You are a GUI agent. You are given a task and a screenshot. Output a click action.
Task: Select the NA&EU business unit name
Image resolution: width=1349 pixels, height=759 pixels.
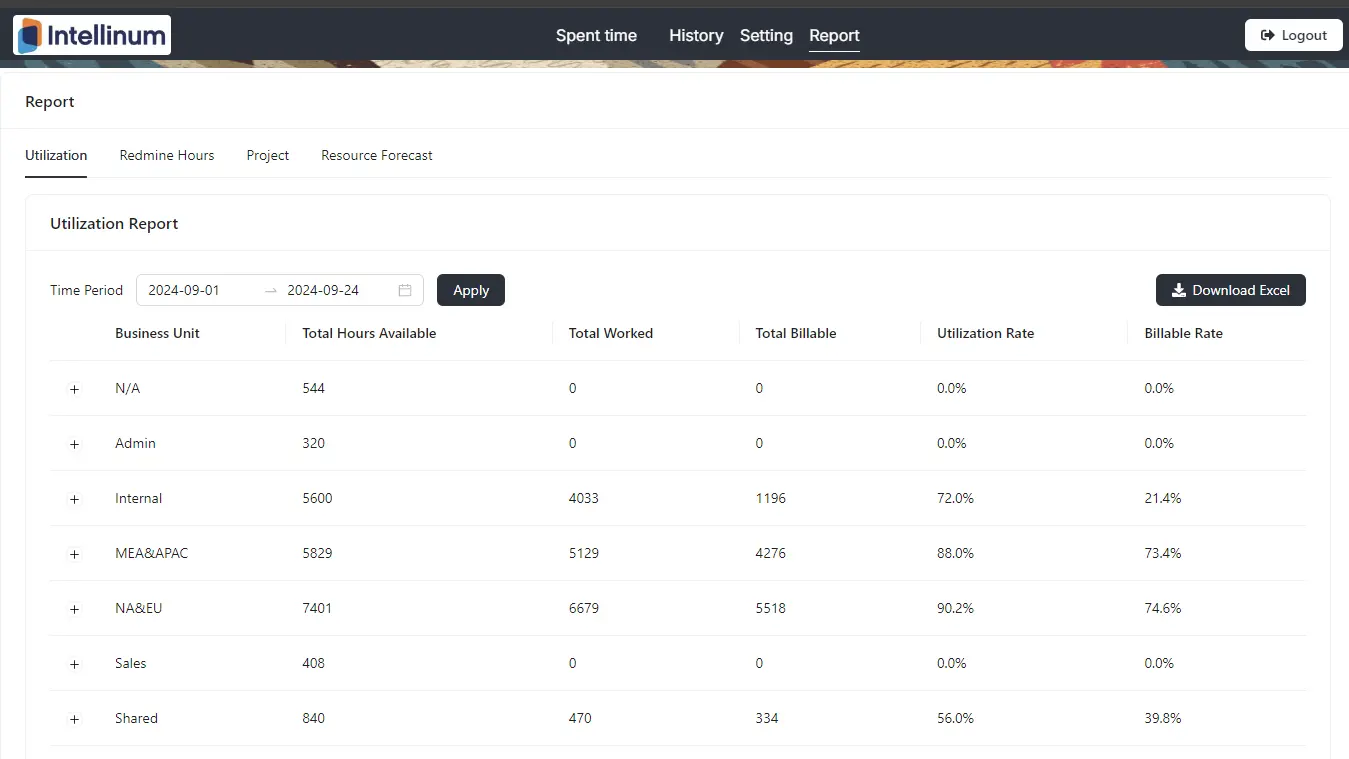[x=138, y=608]
